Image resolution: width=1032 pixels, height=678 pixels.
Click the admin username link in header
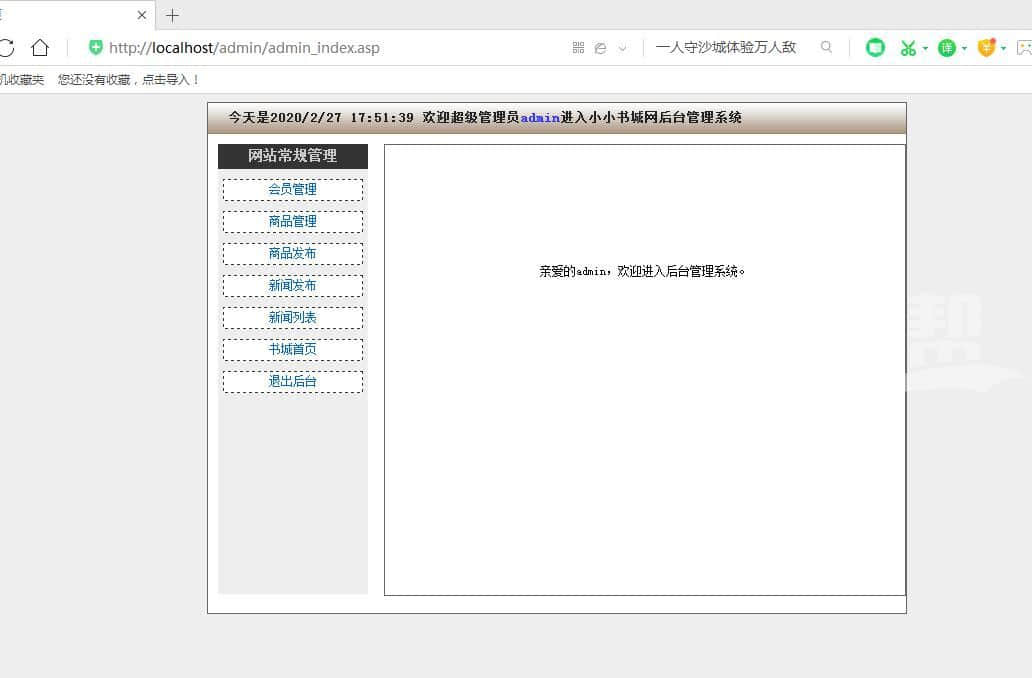click(540, 118)
